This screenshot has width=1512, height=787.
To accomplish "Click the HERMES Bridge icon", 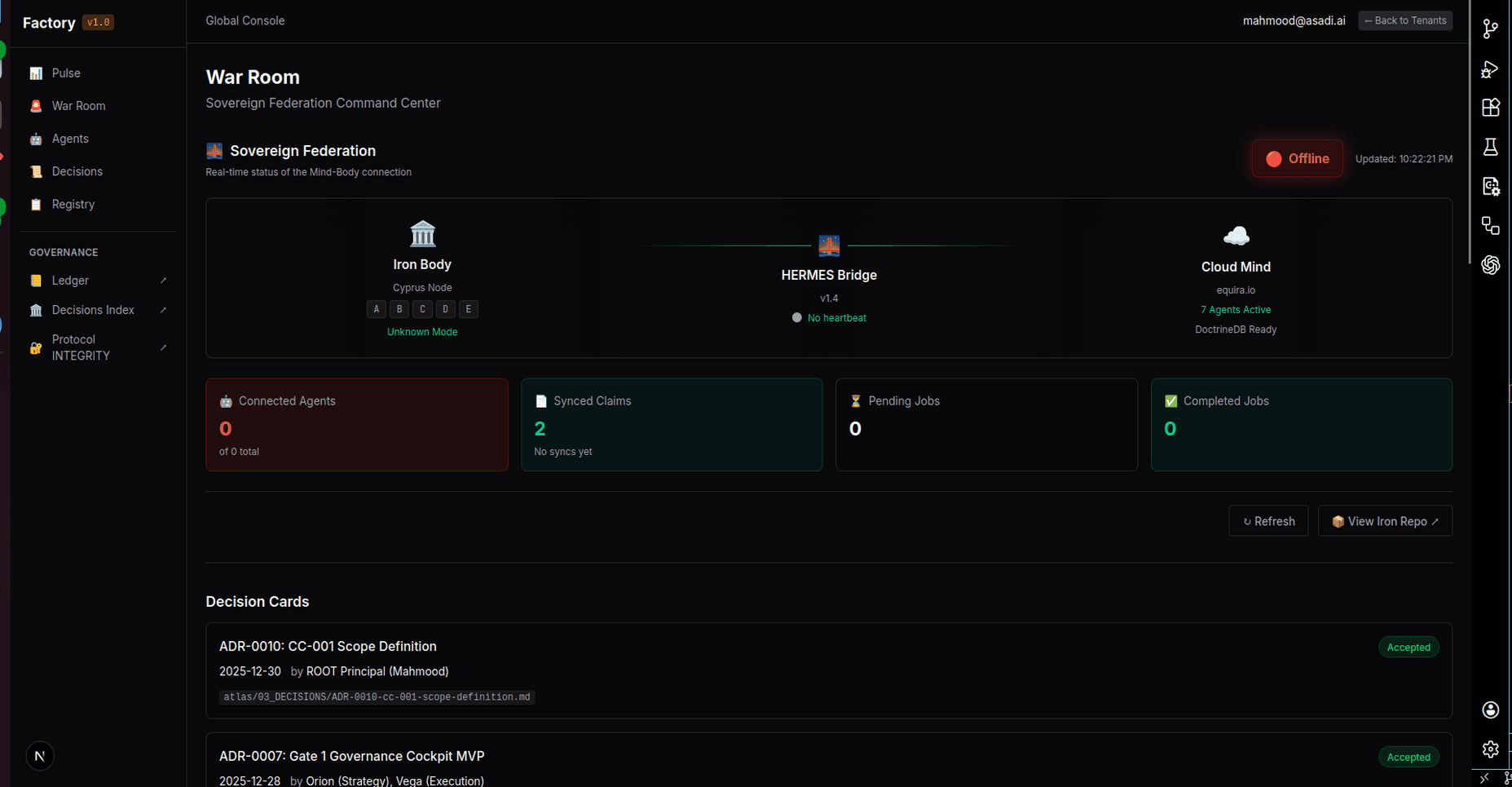I will (x=829, y=245).
